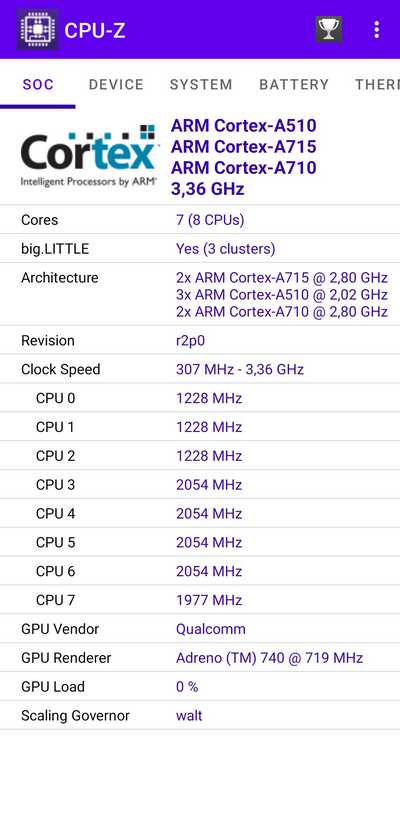Tap the Revision r2p0 row
The width and height of the screenshot is (400, 814).
point(200,341)
